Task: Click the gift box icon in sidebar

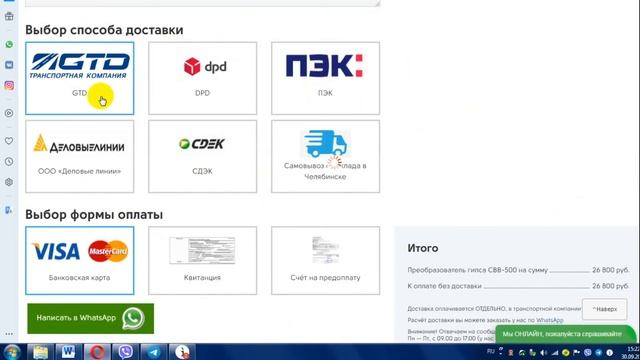Action: point(9,16)
